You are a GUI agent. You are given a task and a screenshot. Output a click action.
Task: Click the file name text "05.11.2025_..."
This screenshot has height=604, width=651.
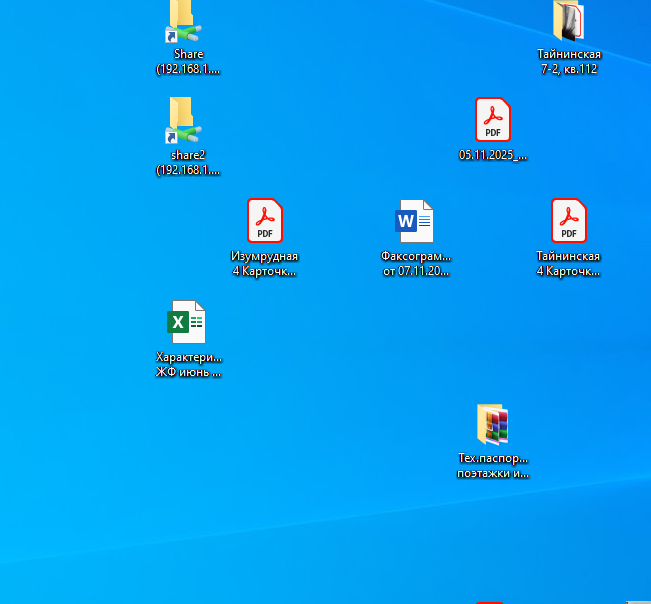493,155
